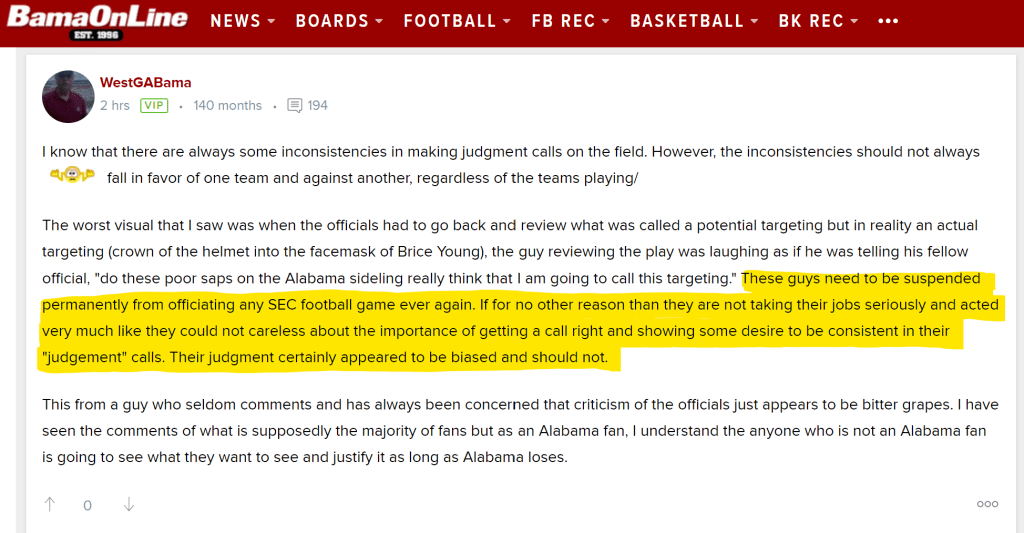Downvote the post with the down arrow
This screenshot has width=1024, height=533.
[x=128, y=504]
